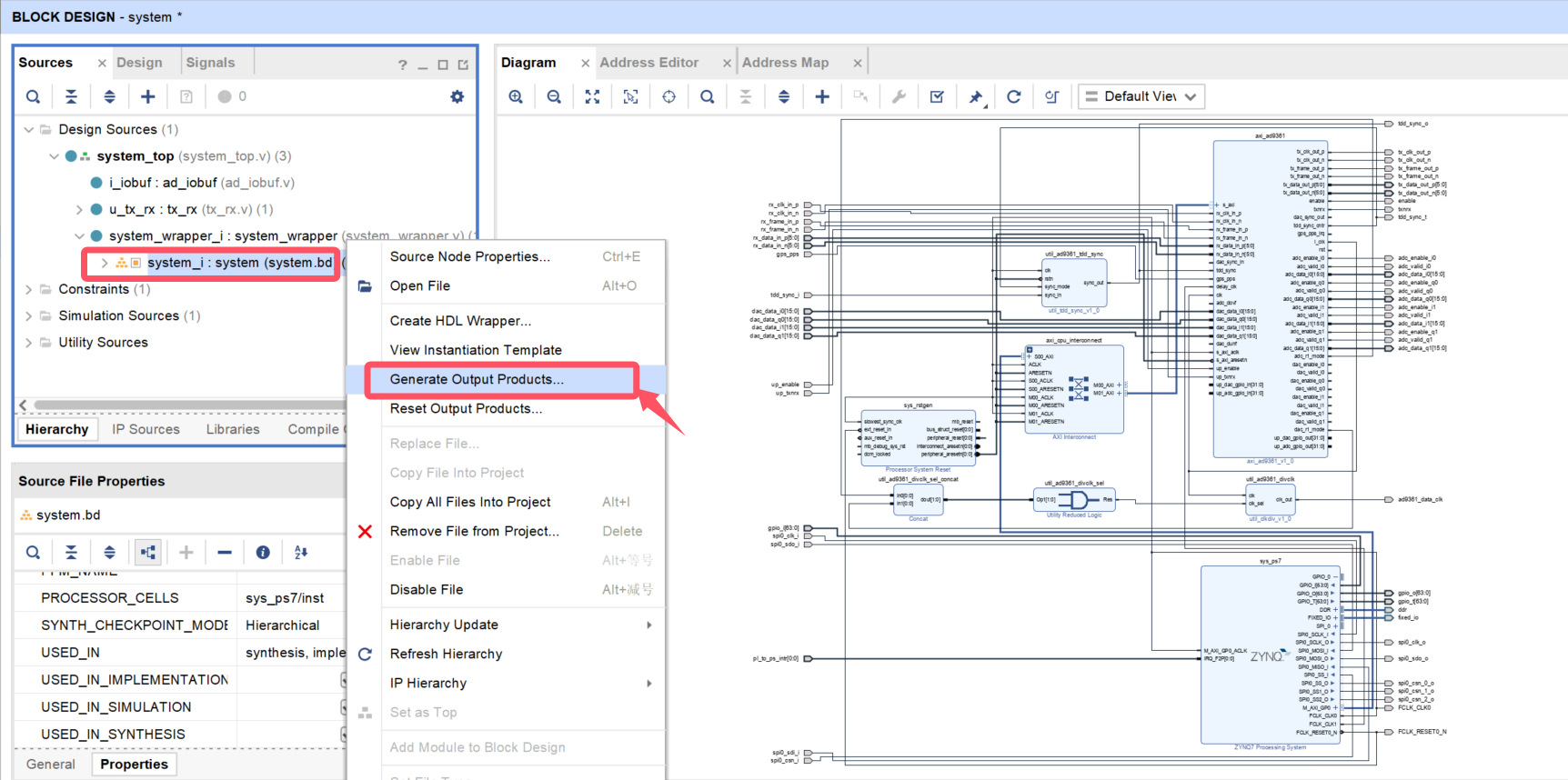Expand all in the Diagram toolbar
Viewport: 1568px width, 780px height.
pyautogui.click(x=784, y=96)
